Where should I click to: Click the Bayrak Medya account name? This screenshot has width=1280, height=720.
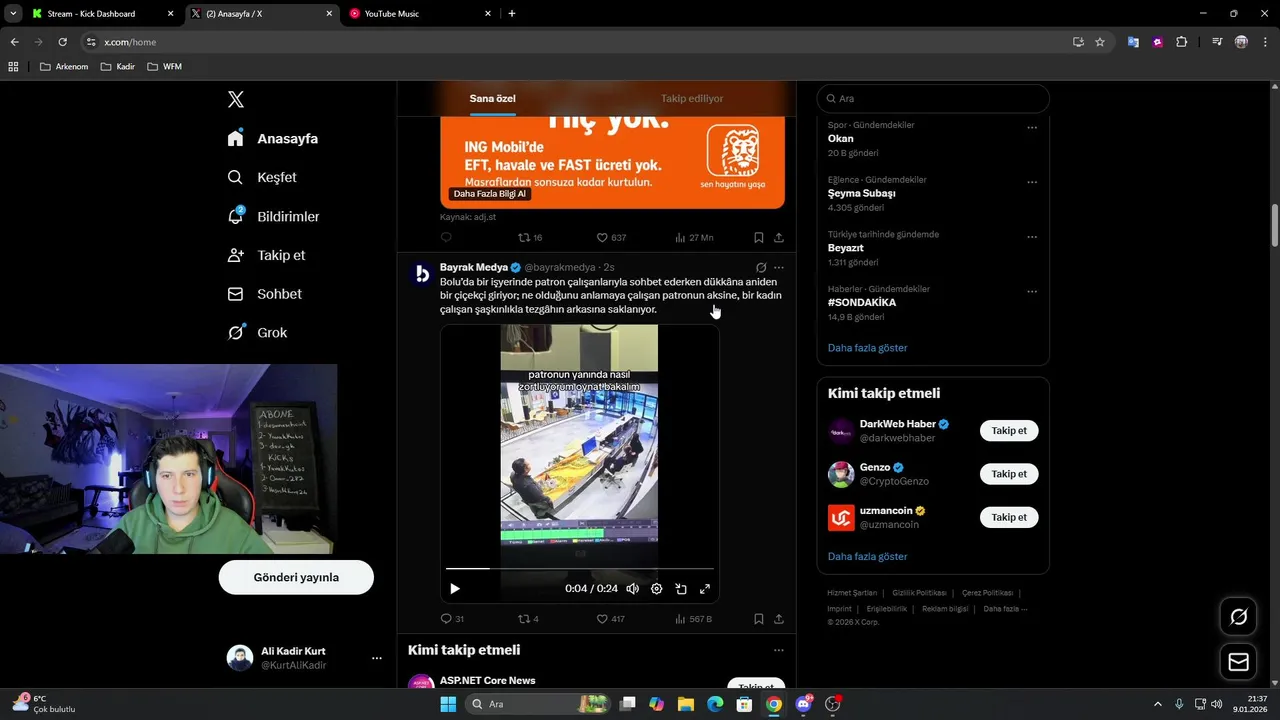tap(474, 268)
